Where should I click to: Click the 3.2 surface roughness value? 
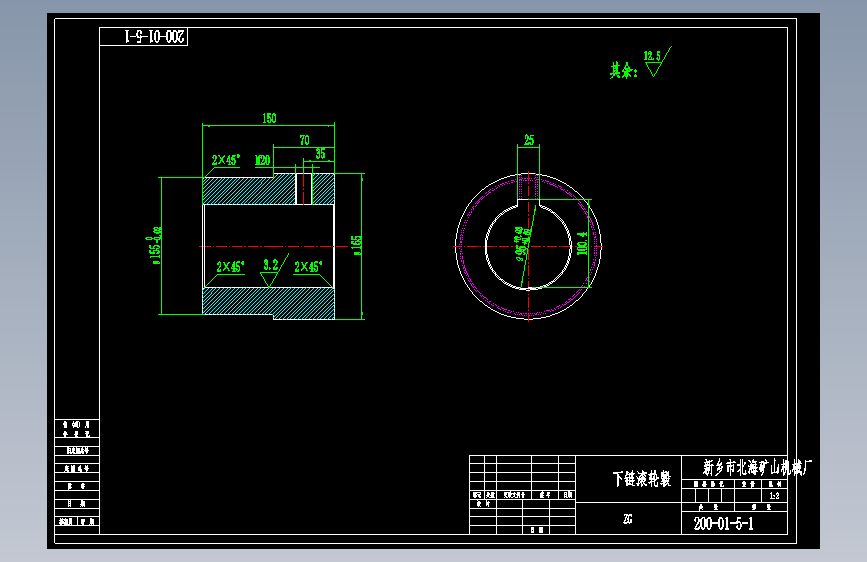(271, 265)
